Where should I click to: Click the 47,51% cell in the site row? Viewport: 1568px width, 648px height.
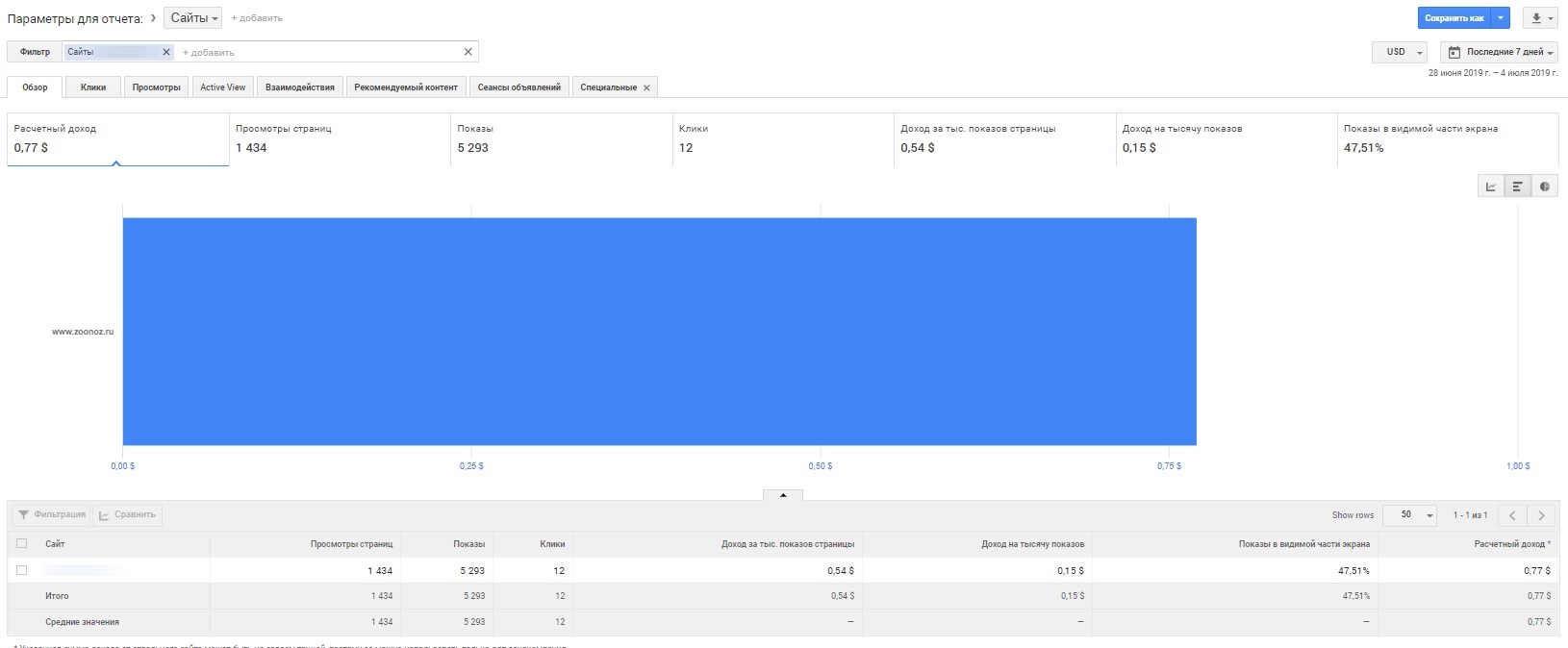point(1353,571)
